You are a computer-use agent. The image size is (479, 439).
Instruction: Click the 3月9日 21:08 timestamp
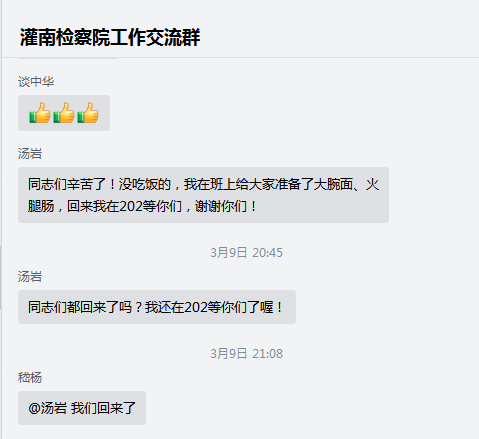[x=246, y=354]
